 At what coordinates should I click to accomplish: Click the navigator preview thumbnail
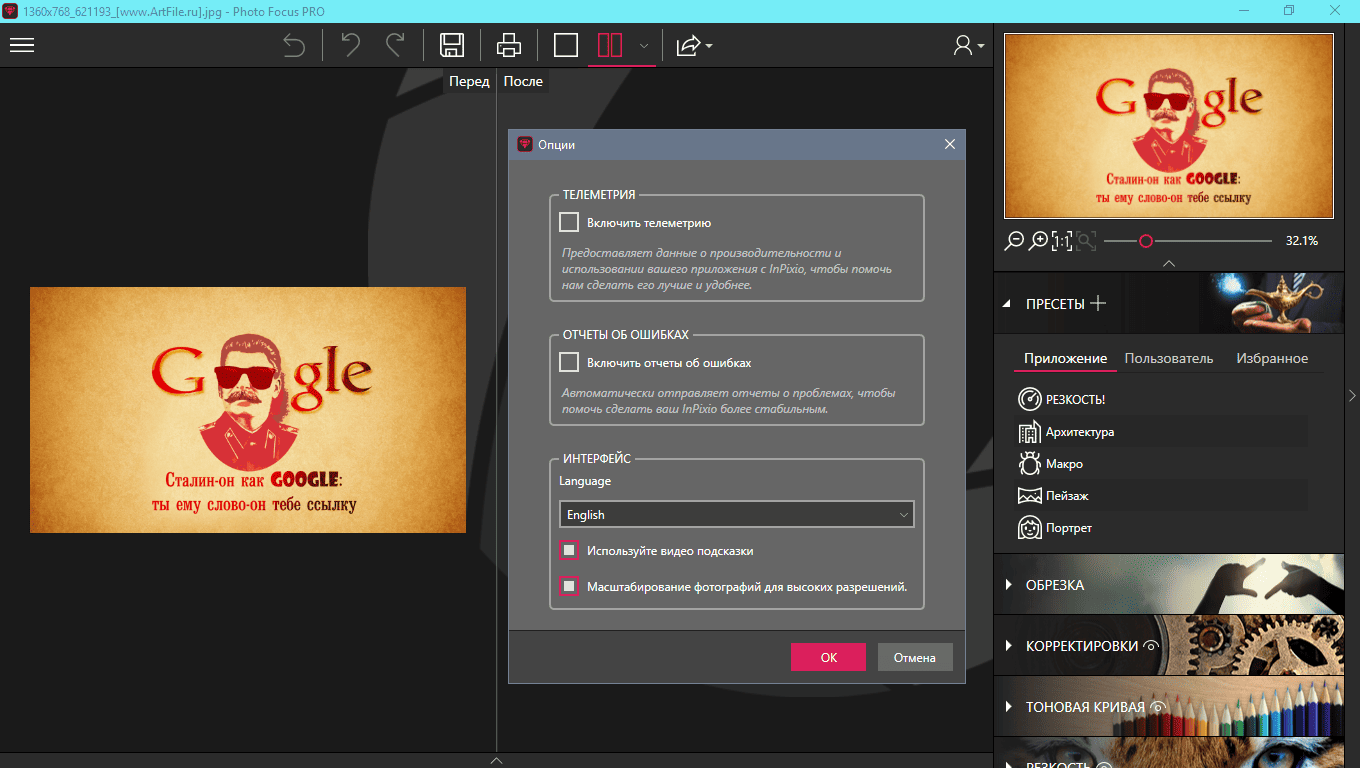pos(1169,126)
